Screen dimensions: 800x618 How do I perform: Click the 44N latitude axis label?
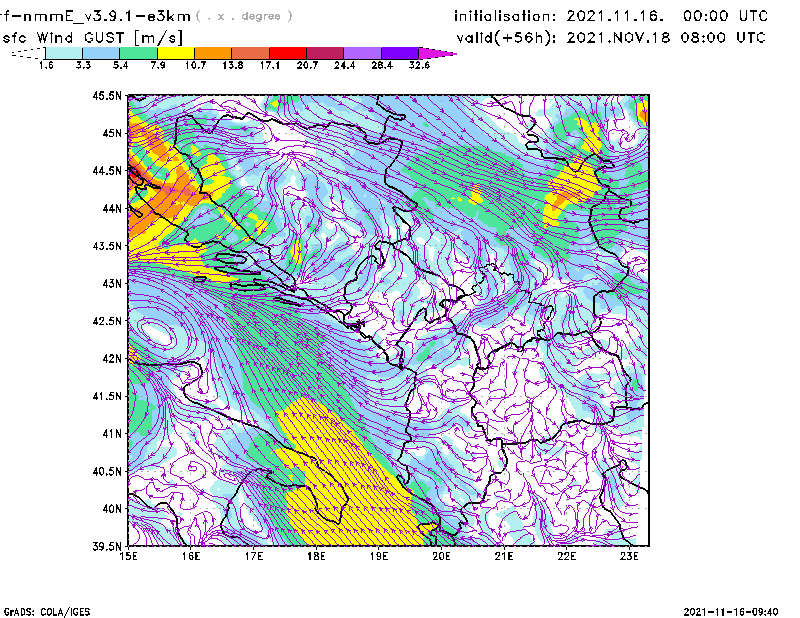point(112,208)
